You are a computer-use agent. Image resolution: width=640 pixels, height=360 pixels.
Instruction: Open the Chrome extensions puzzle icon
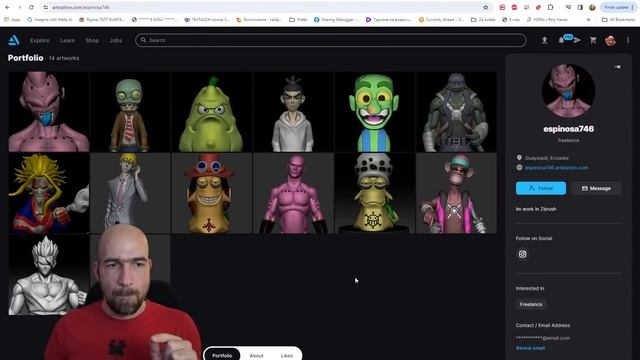point(550,7)
